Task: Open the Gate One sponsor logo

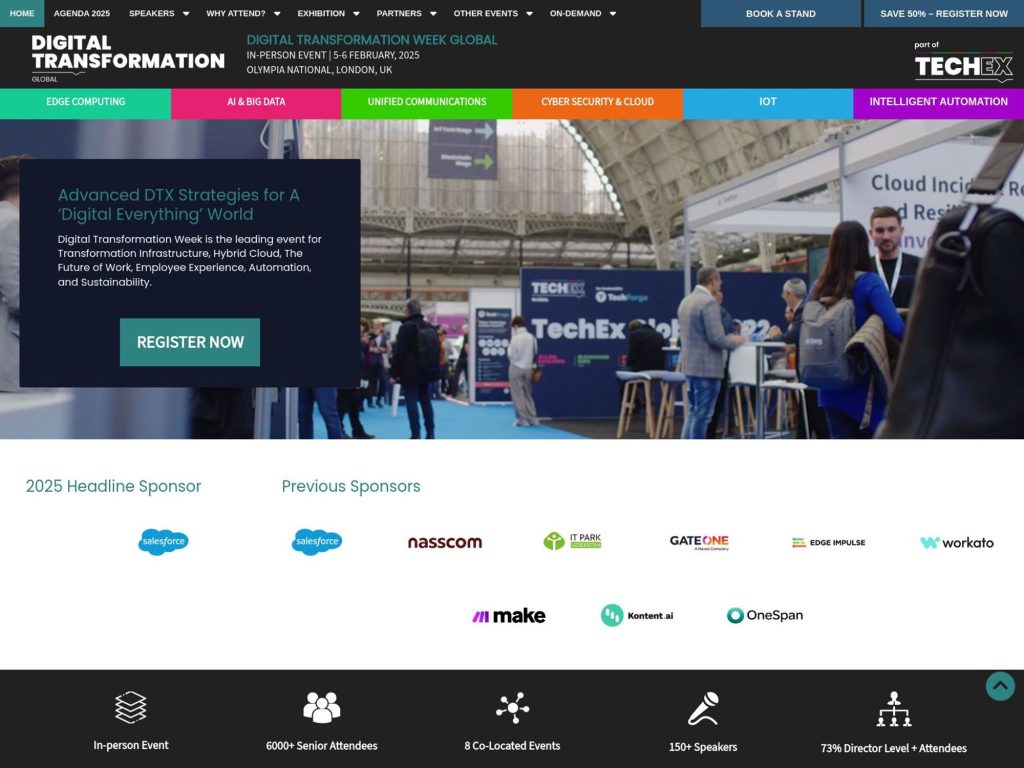Action: tap(700, 541)
